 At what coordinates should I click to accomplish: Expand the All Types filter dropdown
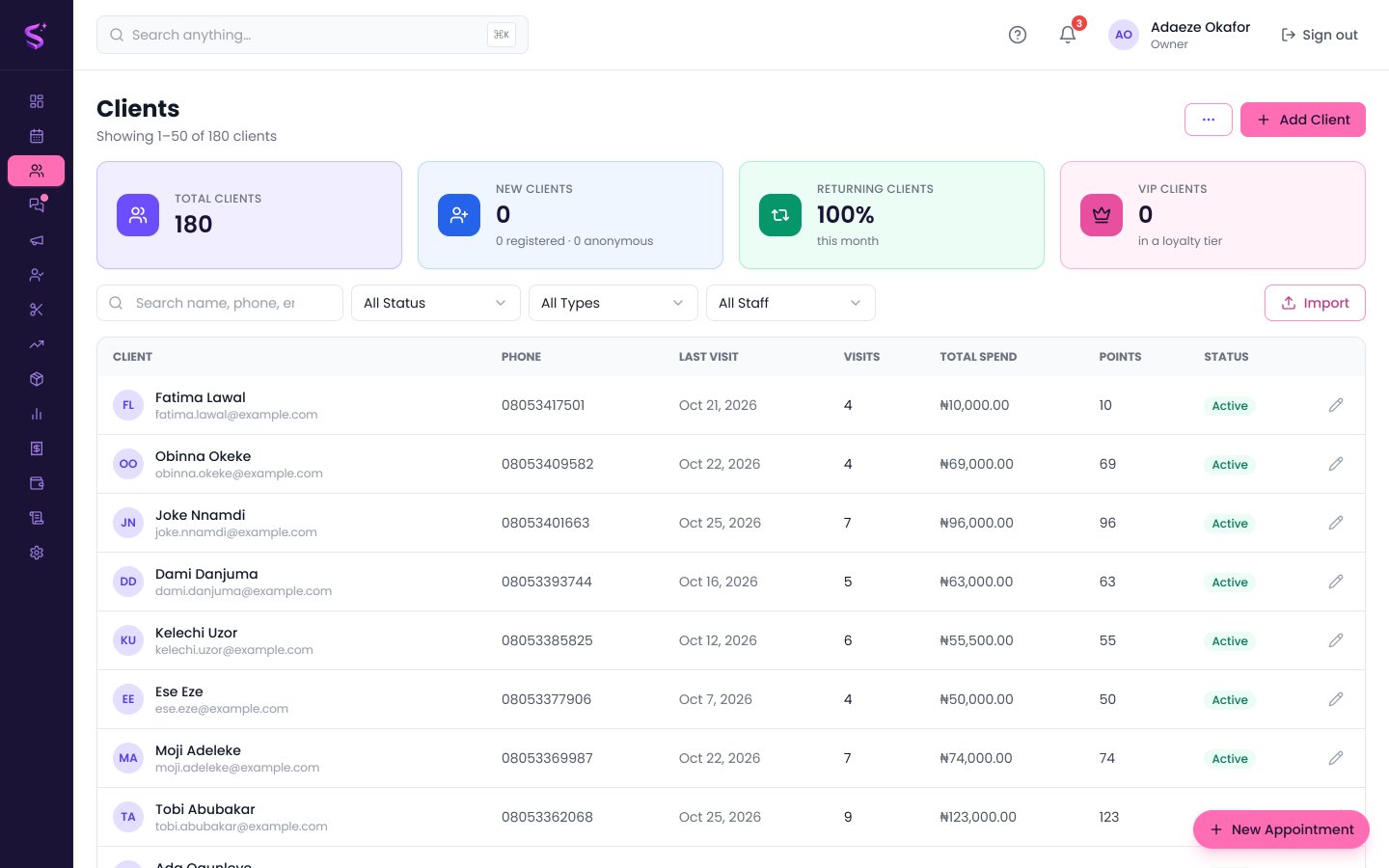pyautogui.click(x=613, y=303)
